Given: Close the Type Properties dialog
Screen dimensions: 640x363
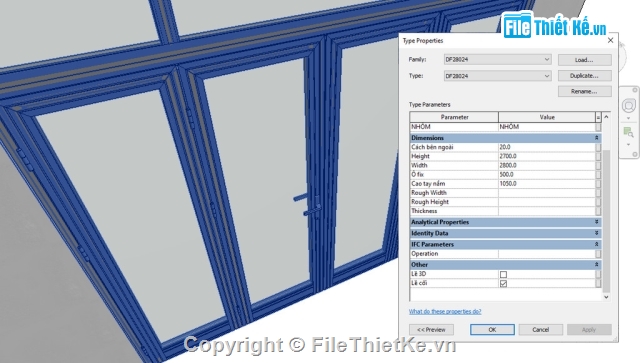Looking at the screenshot, I should click(611, 40).
